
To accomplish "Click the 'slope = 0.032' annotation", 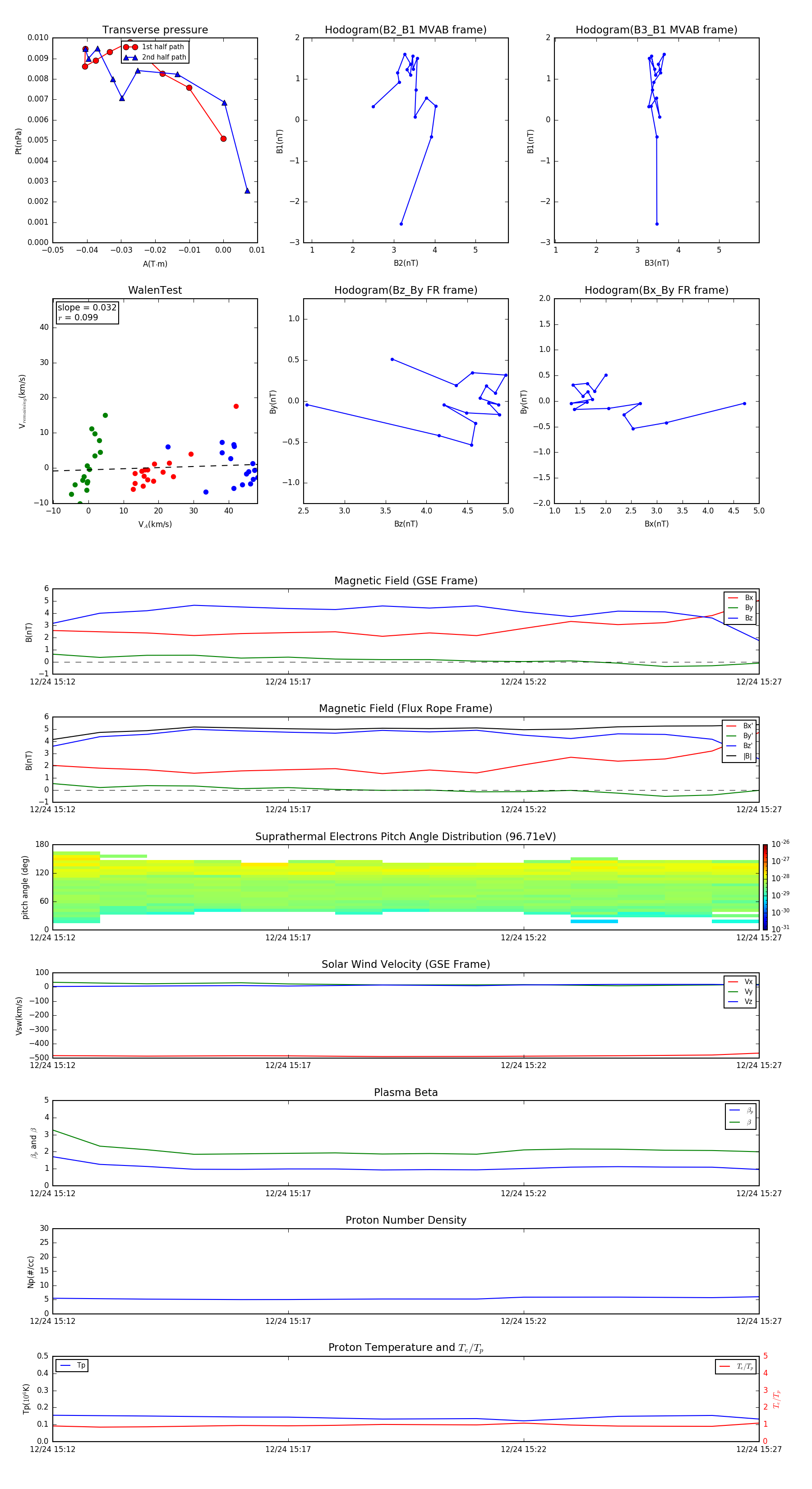I will point(87,308).
